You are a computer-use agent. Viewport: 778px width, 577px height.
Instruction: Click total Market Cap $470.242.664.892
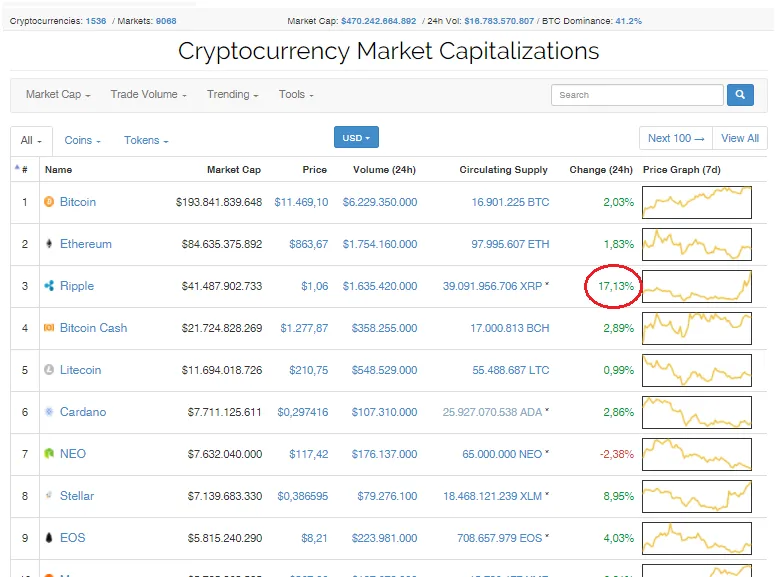(x=379, y=21)
